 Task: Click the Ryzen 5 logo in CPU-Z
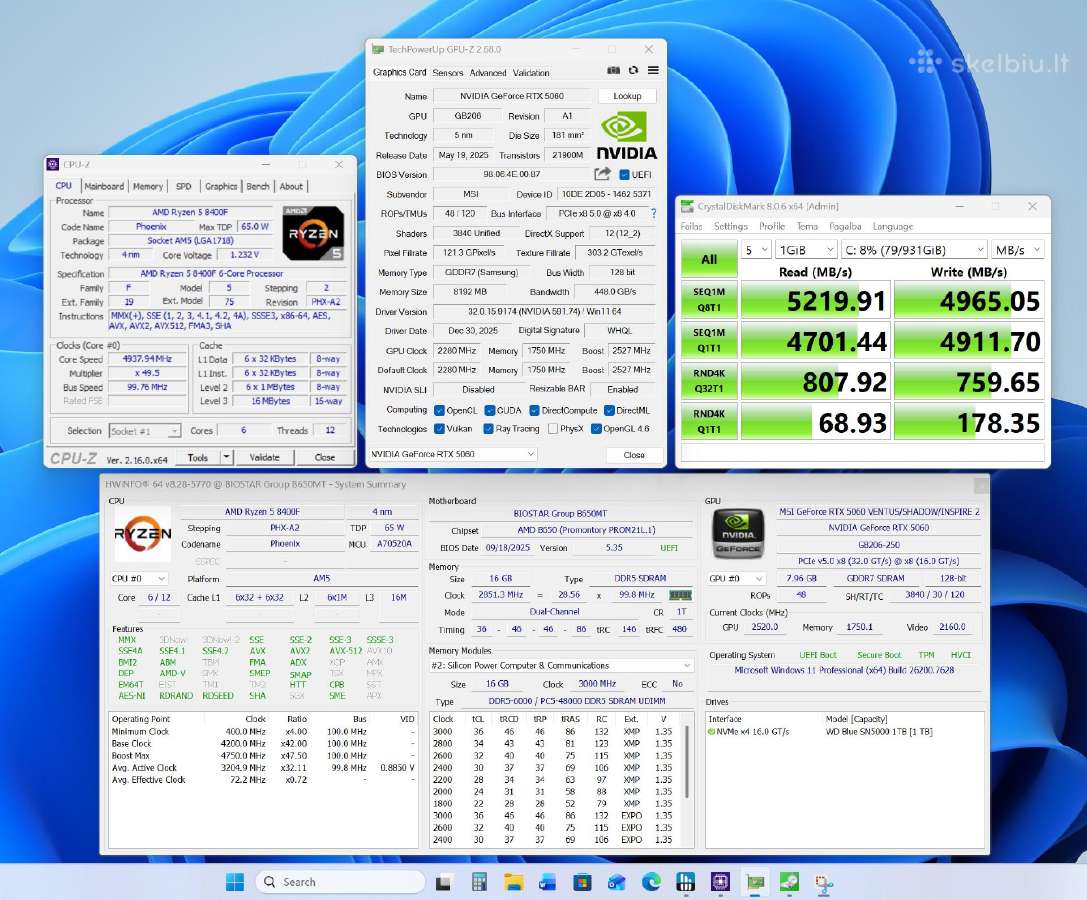click(x=313, y=233)
